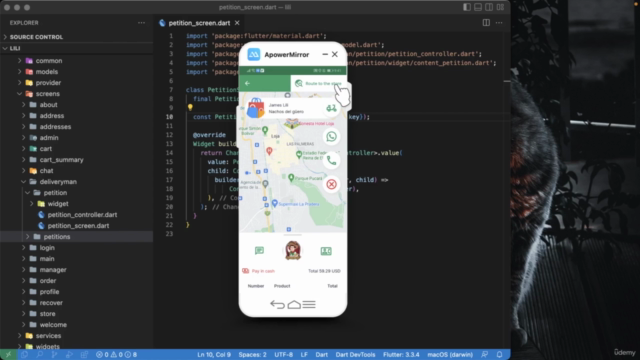Click Flutter: 3.3.4 version entry
This screenshot has width=640, height=360.
tap(401, 355)
